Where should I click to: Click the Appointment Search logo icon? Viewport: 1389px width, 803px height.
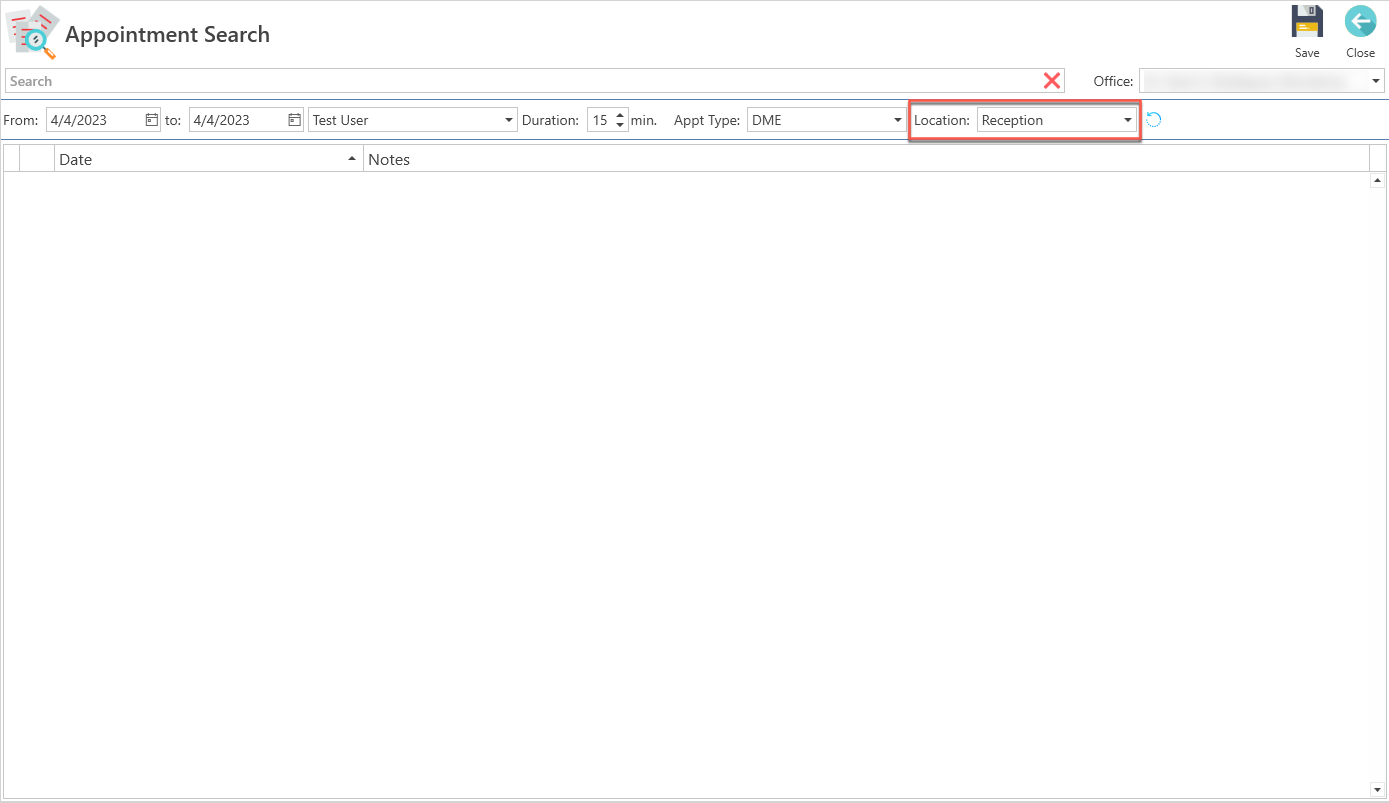(33, 33)
